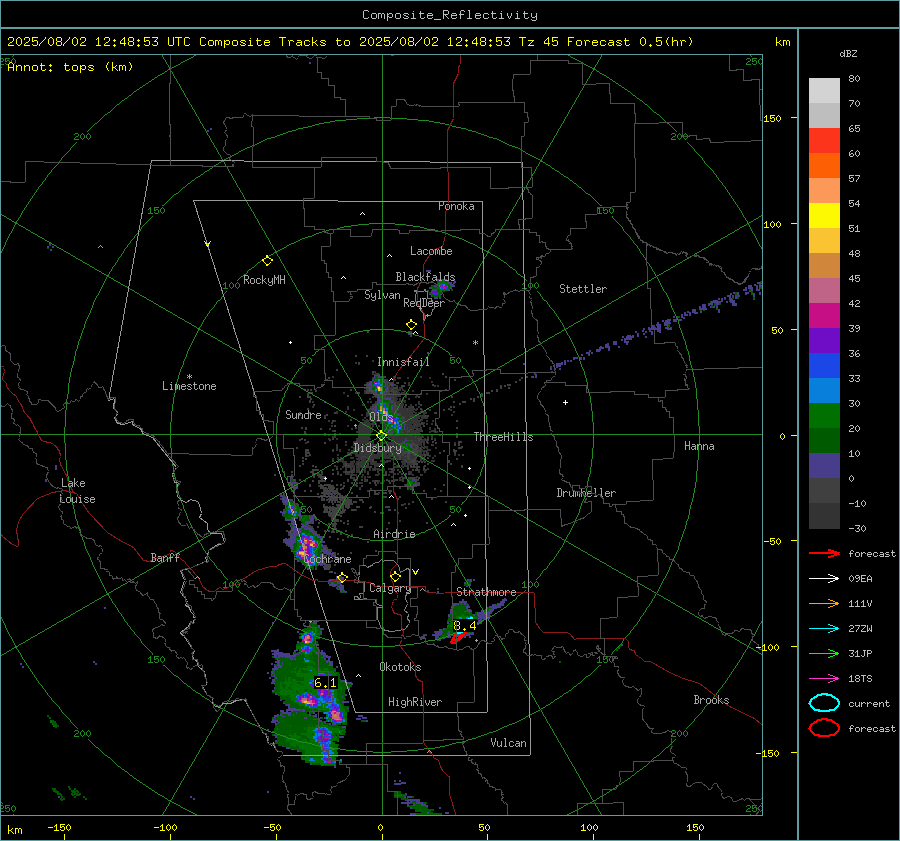
Task: Click the 6.1 storm top label
Action: coord(325,683)
